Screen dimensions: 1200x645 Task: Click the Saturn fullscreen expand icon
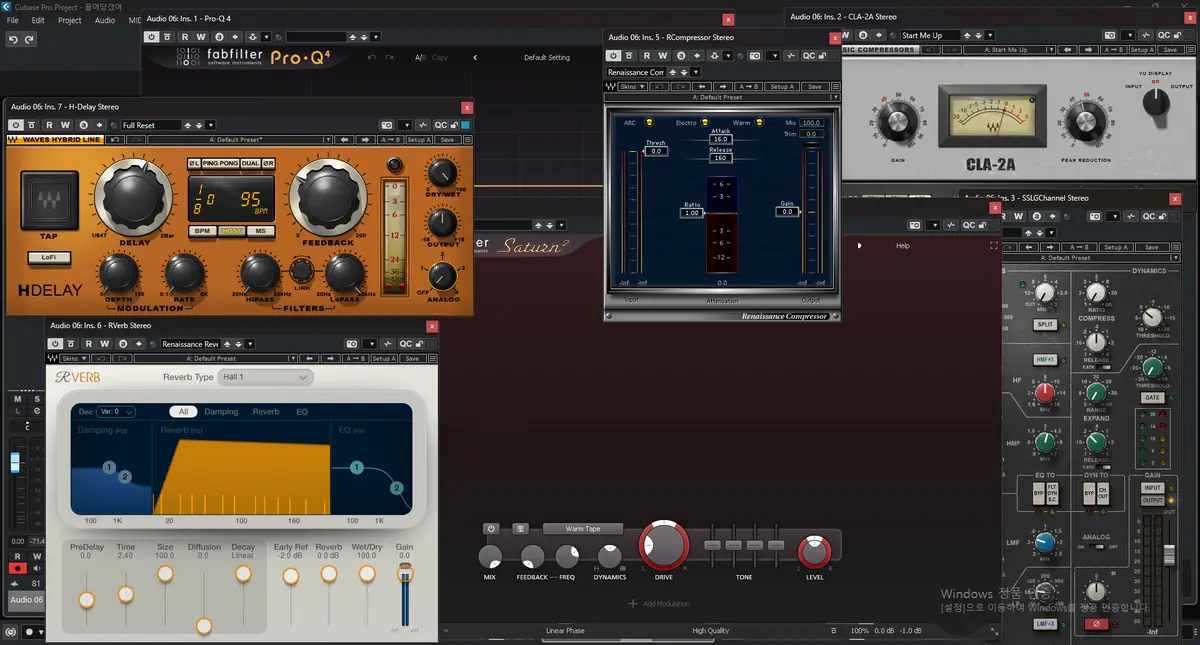(994, 245)
